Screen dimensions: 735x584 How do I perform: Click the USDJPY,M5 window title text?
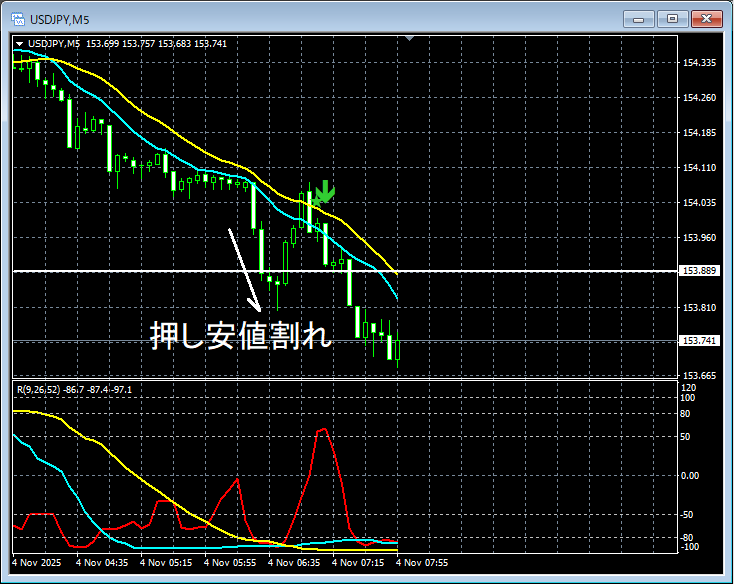pos(60,20)
